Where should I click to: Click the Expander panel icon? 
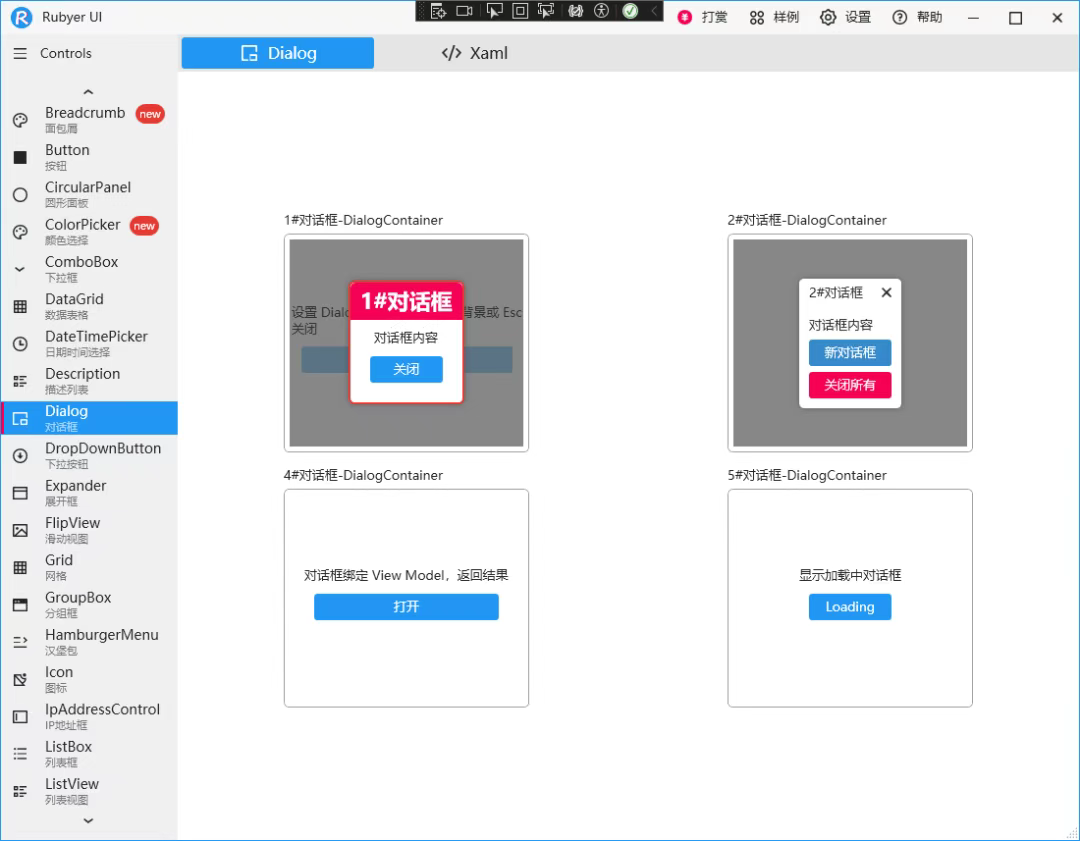(x=20, y=493)
